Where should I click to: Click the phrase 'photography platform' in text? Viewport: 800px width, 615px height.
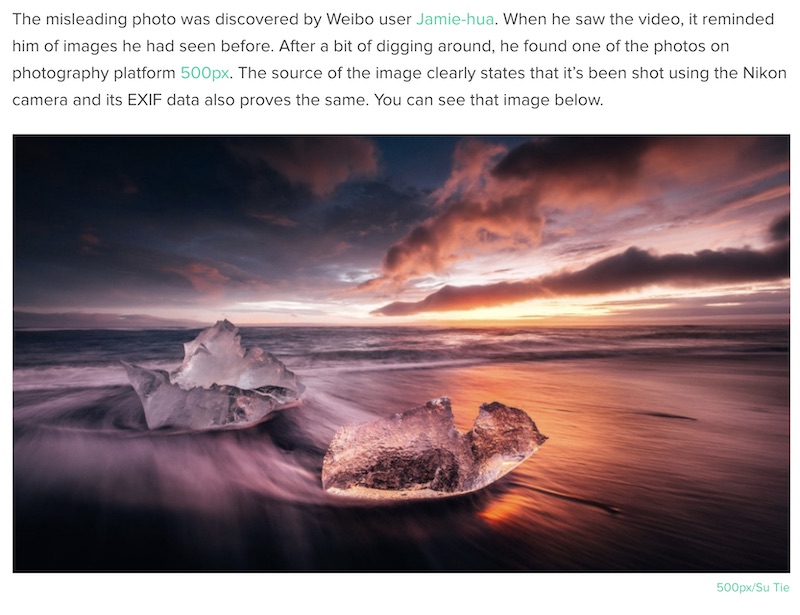tap(94, 73)
